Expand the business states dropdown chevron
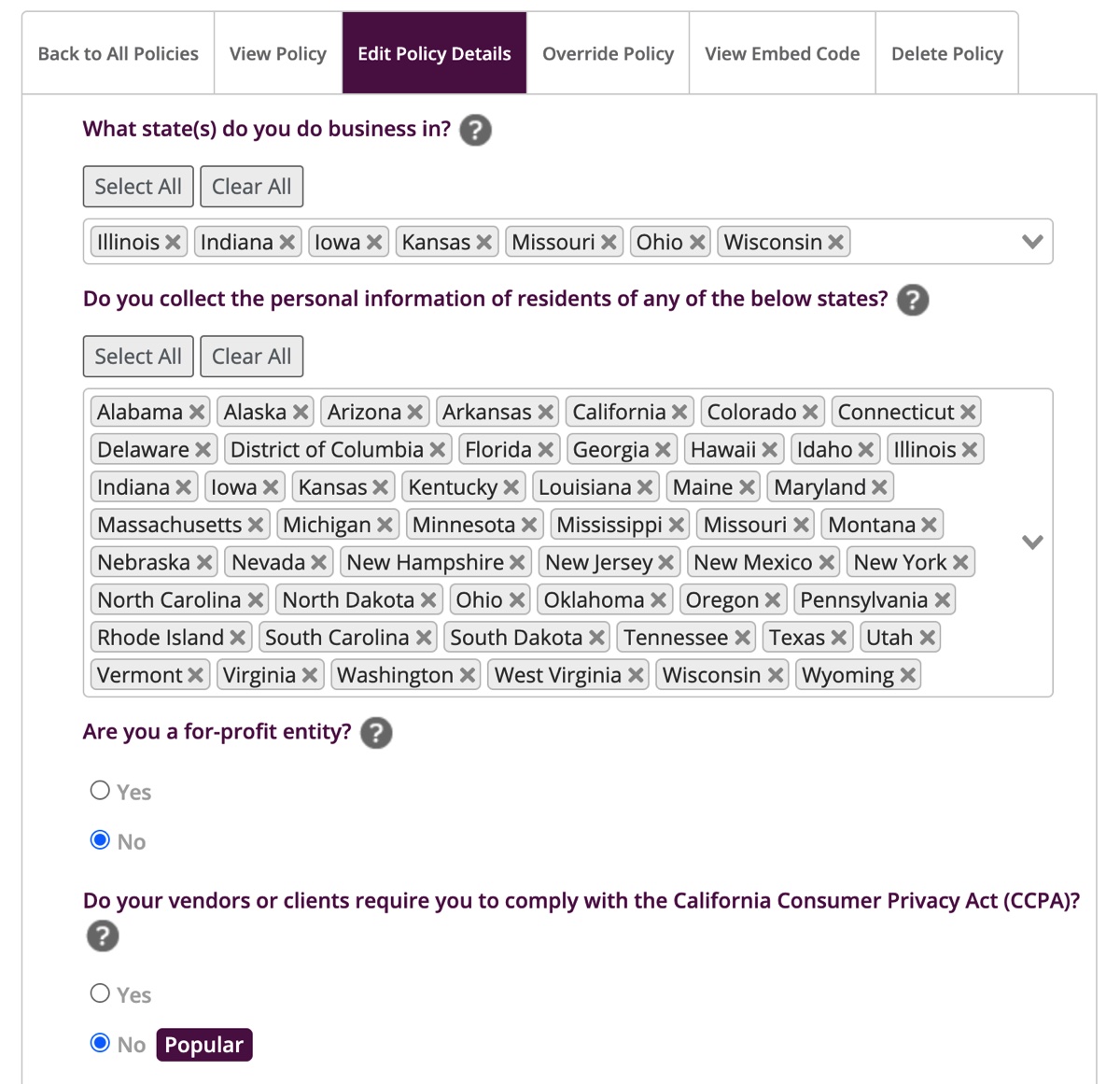This screenshot has width=1120, height=1084. coord(1032,242)
